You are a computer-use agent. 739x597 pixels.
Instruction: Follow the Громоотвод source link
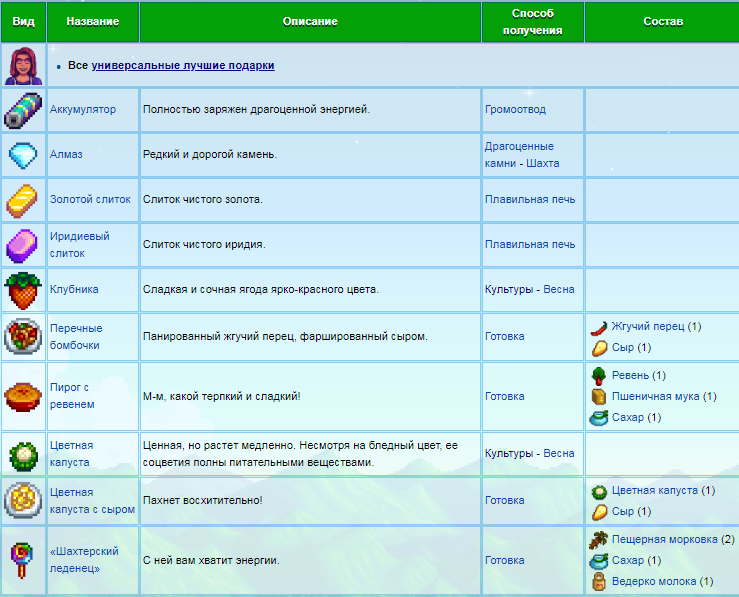515,109
